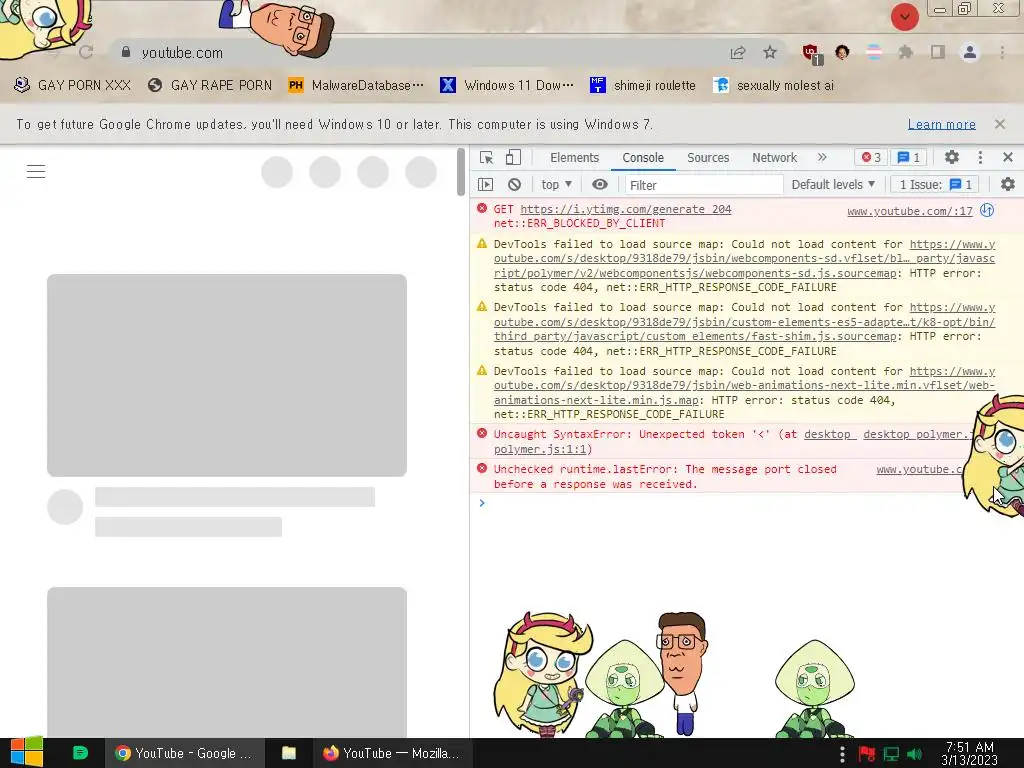Expand more DevTools tabs chevron
The image size is (1024, 768).
[x=822, y=157]
